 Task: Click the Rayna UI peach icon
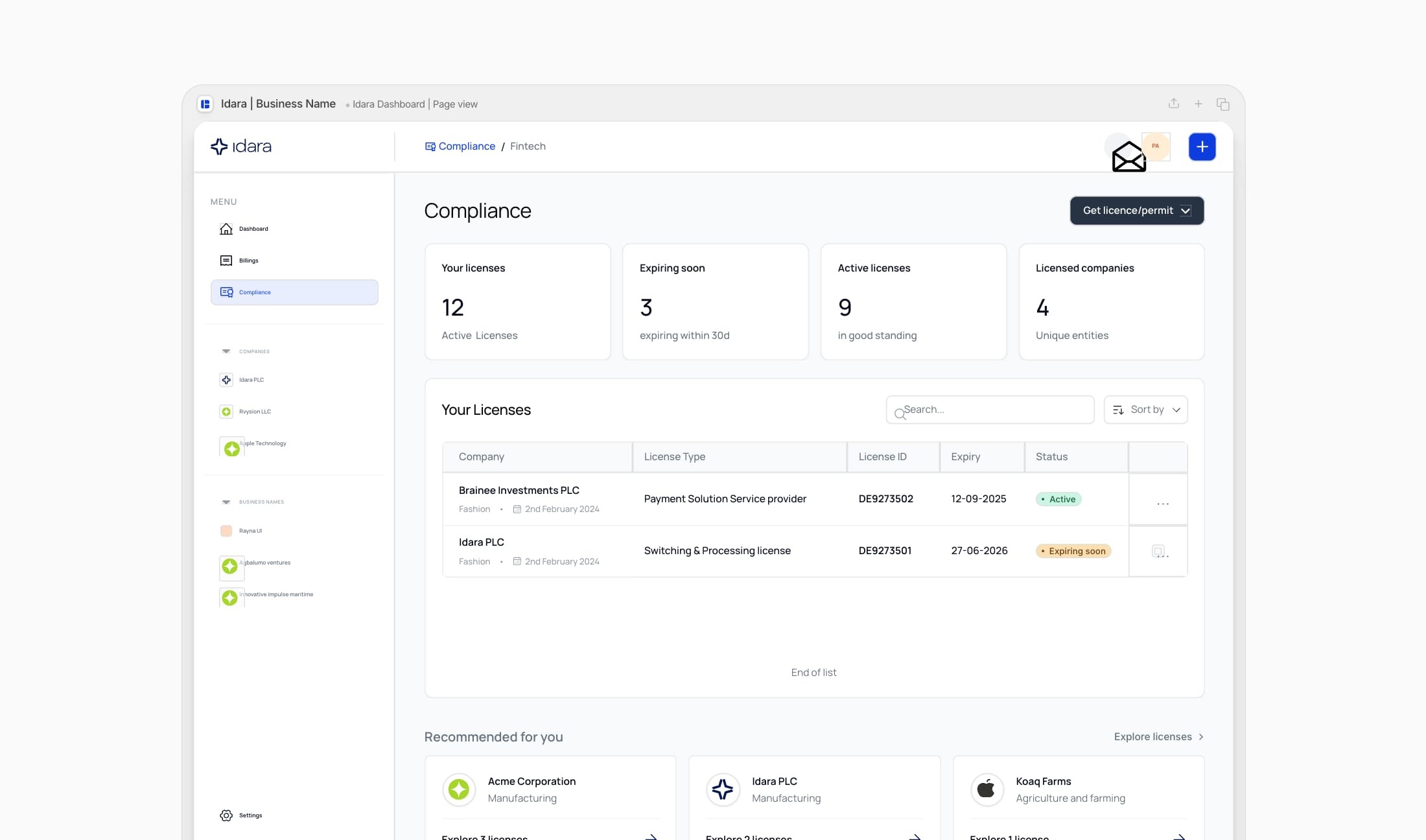226,531
